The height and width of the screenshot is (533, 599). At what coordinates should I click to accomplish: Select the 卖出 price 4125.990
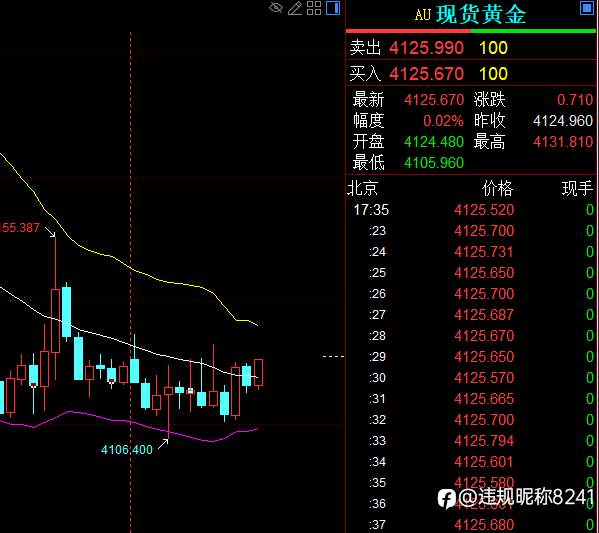[x=426, y=48]
